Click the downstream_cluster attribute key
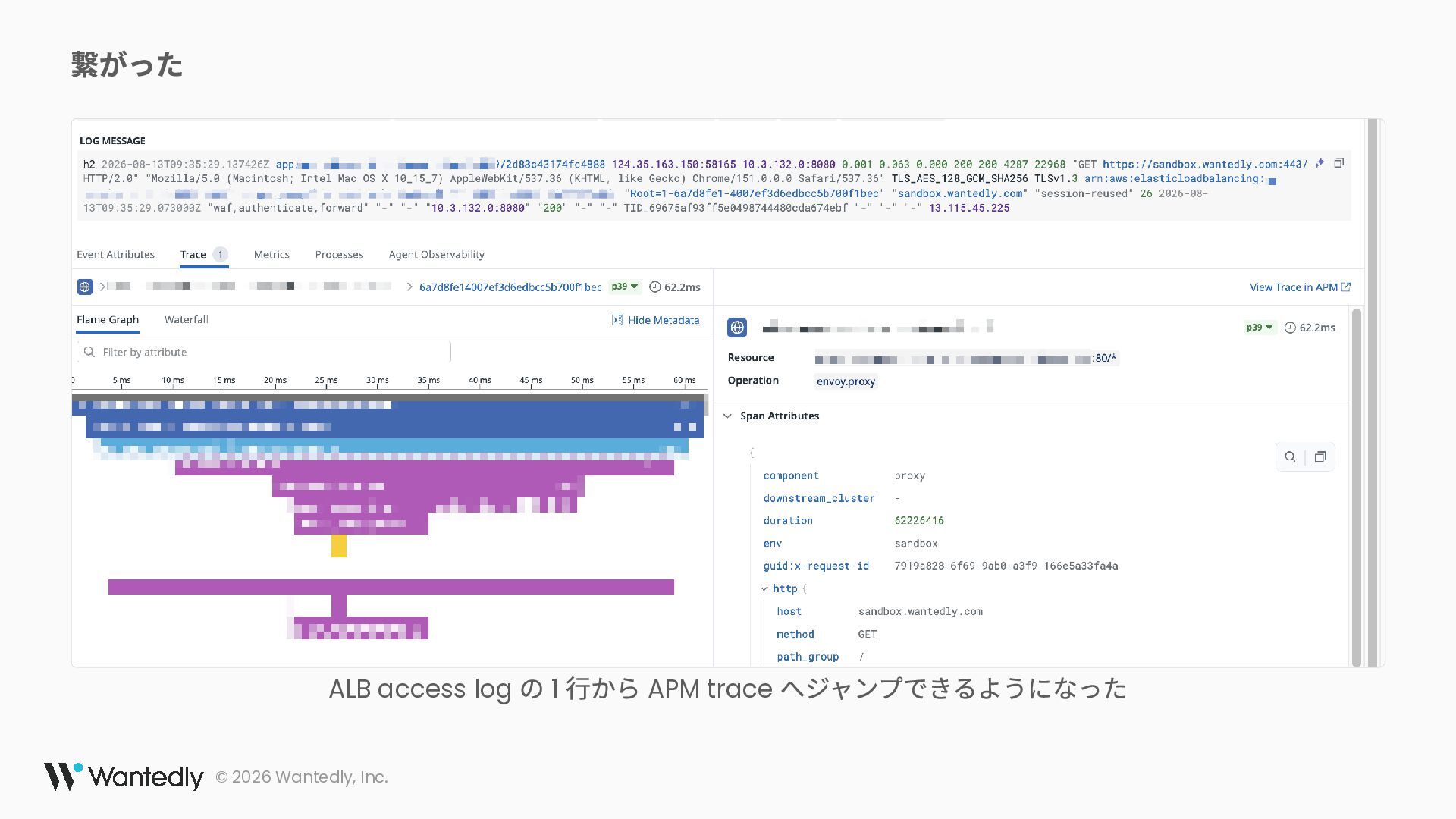The height and width of the screenshot is (819, 1456). point(819,499)
